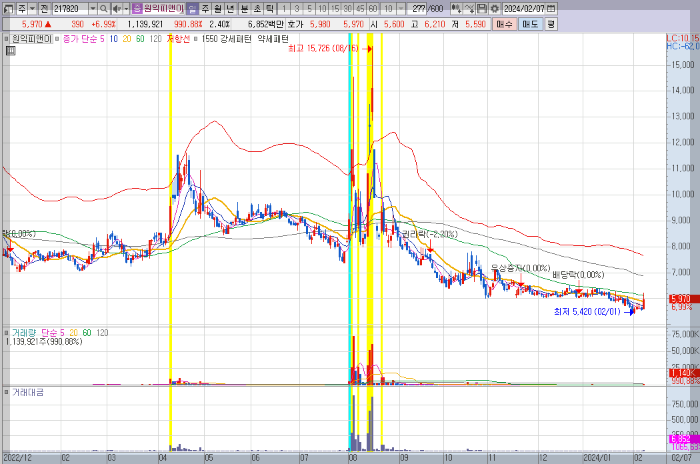Select the 주 weekly period toggle
The width and height of the screenshot is (700, 464).
point(205,8)
